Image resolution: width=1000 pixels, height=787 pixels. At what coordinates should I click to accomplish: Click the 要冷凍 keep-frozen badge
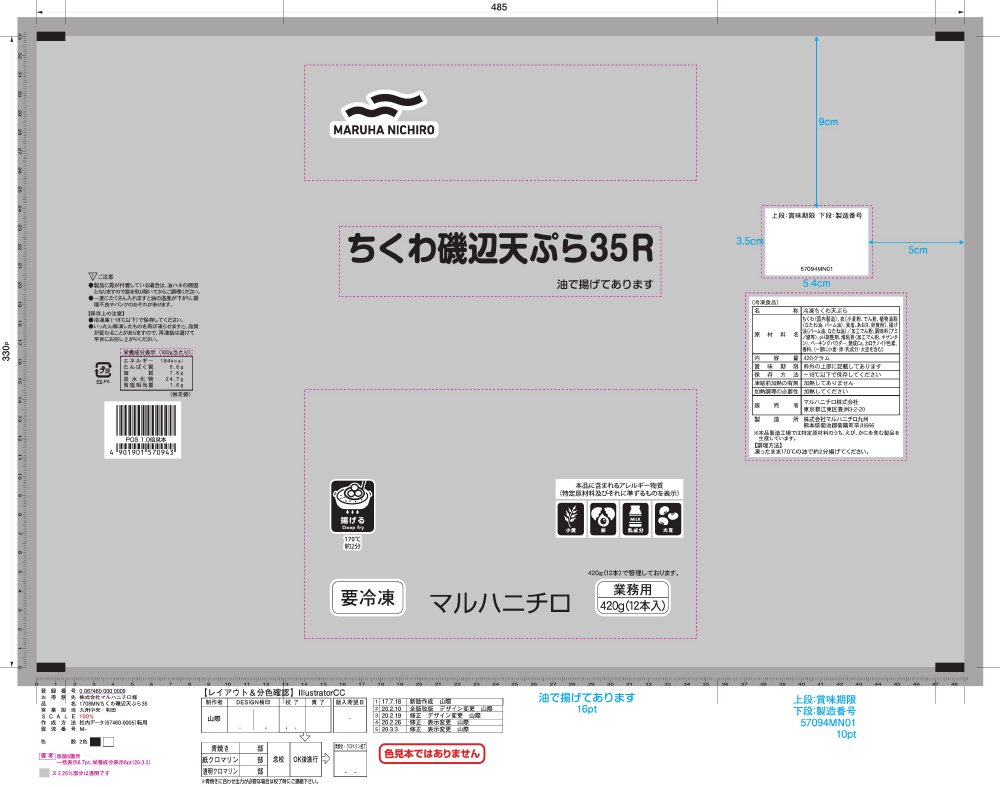coord(367,598)
